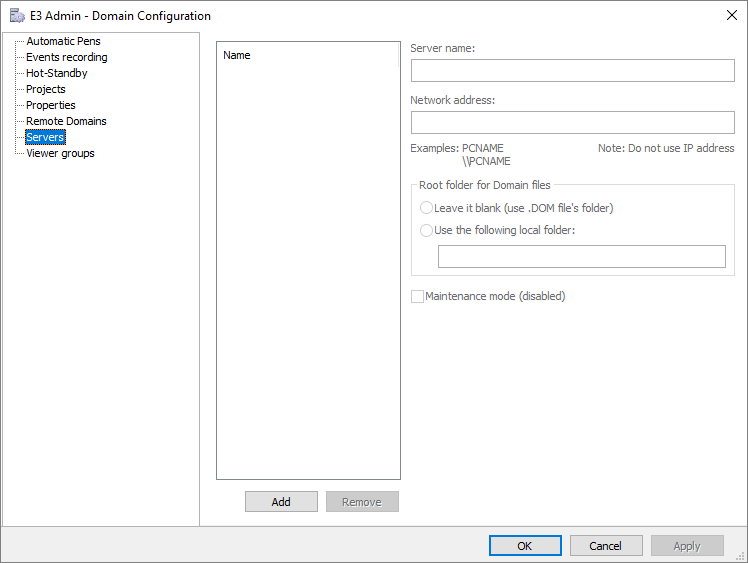Go to Hot-Standby settings

coord(56,73)
